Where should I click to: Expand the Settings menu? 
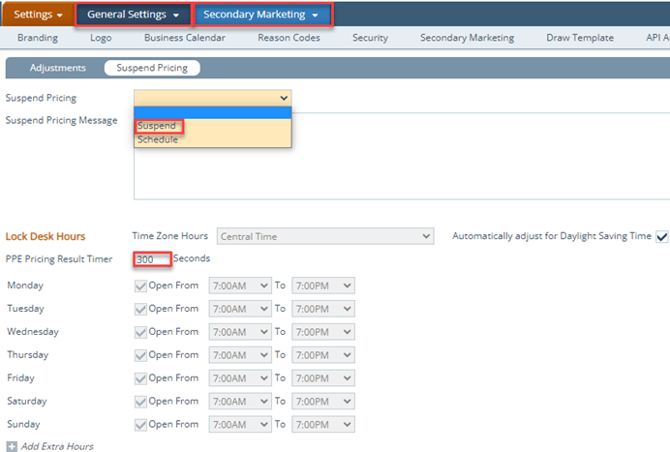(x=36, y=15)
